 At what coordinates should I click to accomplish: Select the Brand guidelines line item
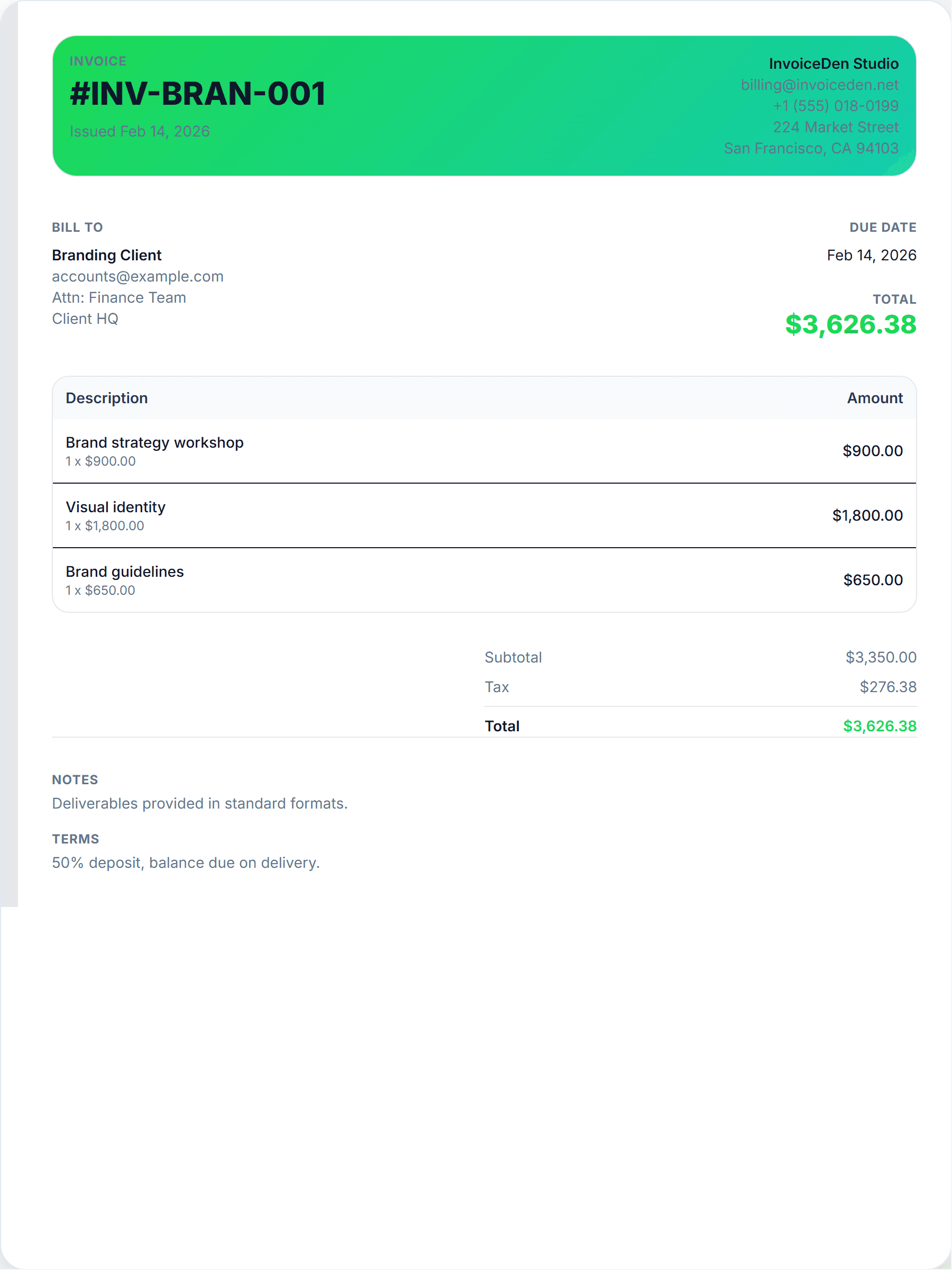tap(124, 572)
